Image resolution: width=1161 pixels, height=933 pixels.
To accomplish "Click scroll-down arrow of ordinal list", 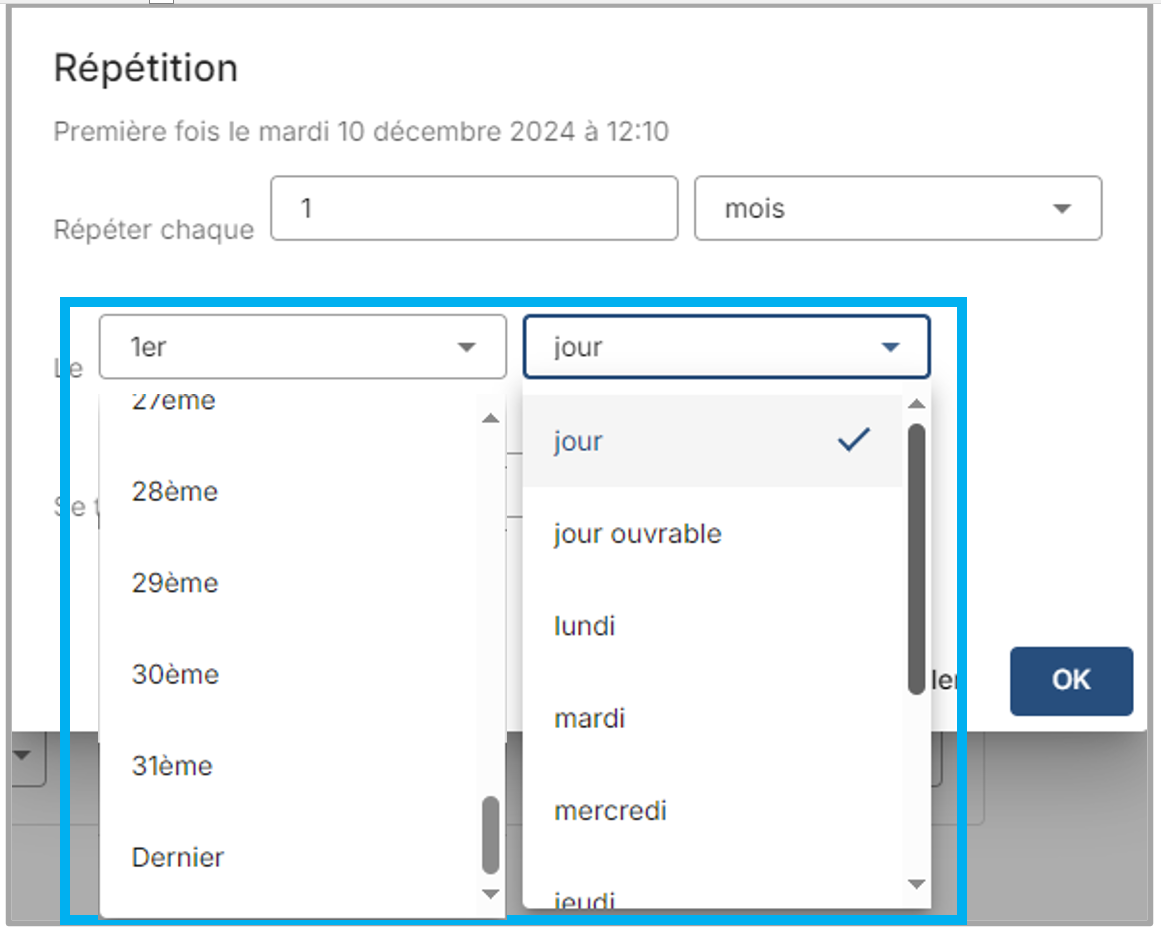I will pyautogui.click(x=490, y=893).
